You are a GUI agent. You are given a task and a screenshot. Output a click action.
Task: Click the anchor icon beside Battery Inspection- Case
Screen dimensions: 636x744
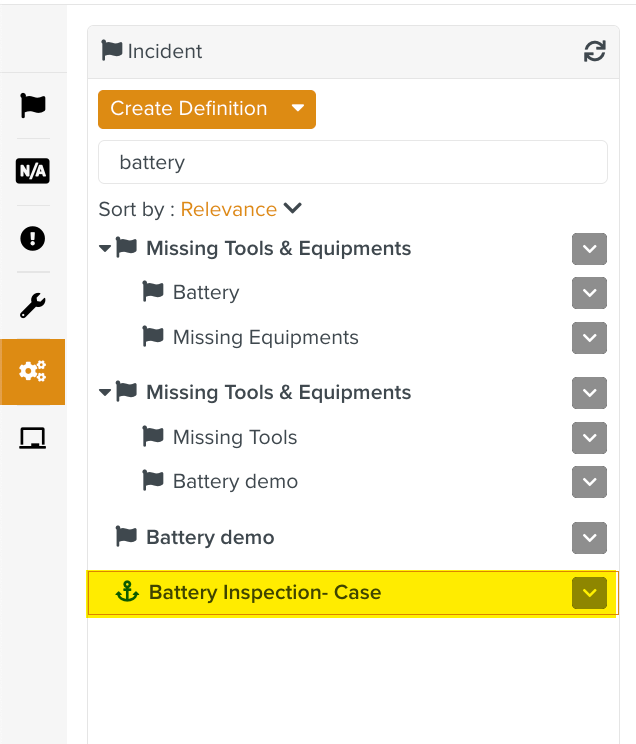[127, 592]
